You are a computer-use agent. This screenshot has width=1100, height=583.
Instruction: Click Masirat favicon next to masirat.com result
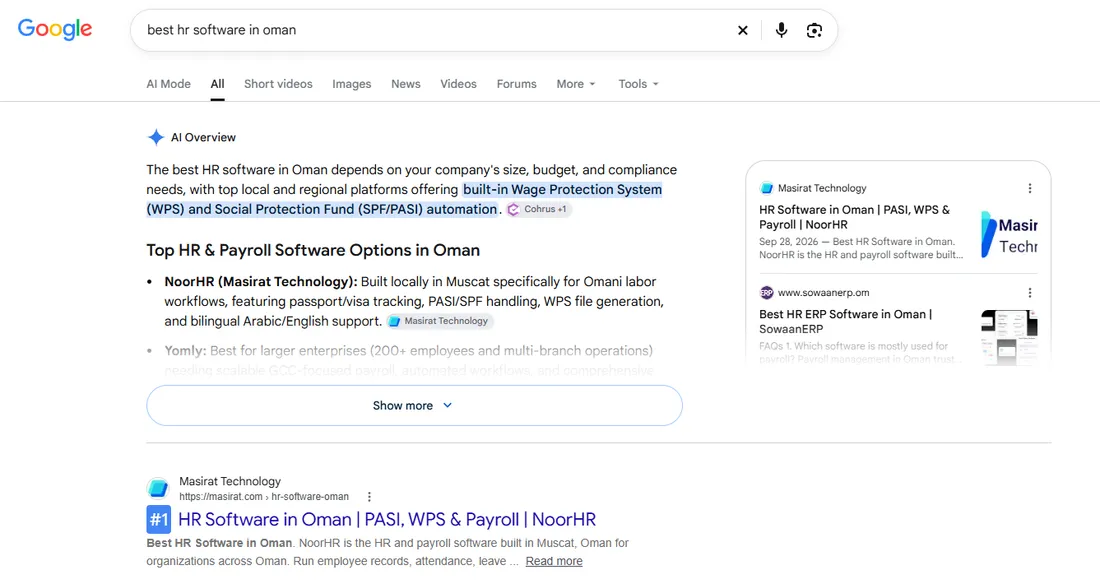[158, 488]
